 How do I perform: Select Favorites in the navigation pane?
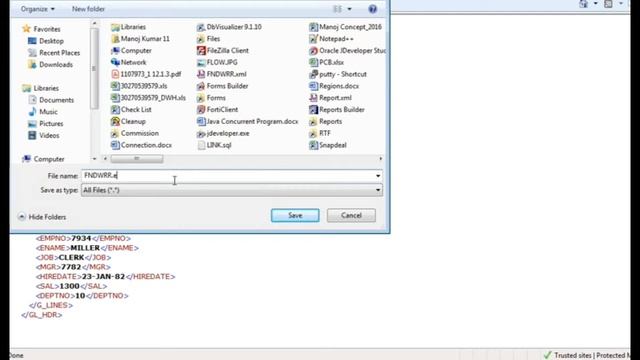42,29
